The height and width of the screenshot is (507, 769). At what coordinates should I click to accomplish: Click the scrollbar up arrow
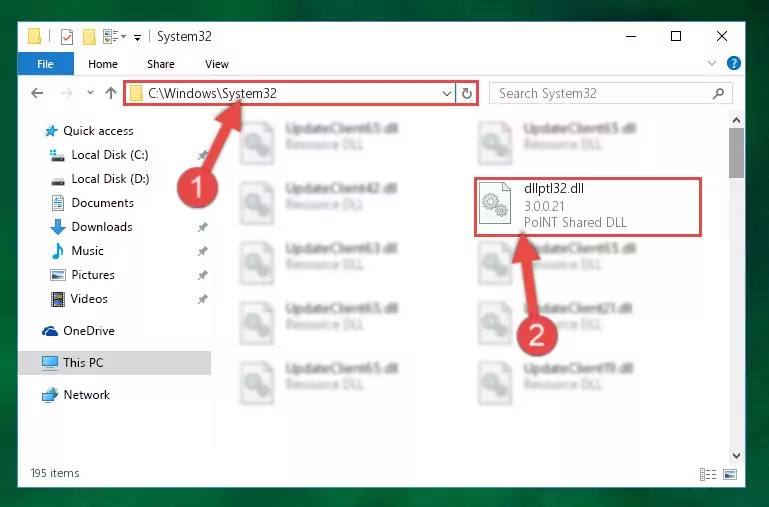click(736, 120)
